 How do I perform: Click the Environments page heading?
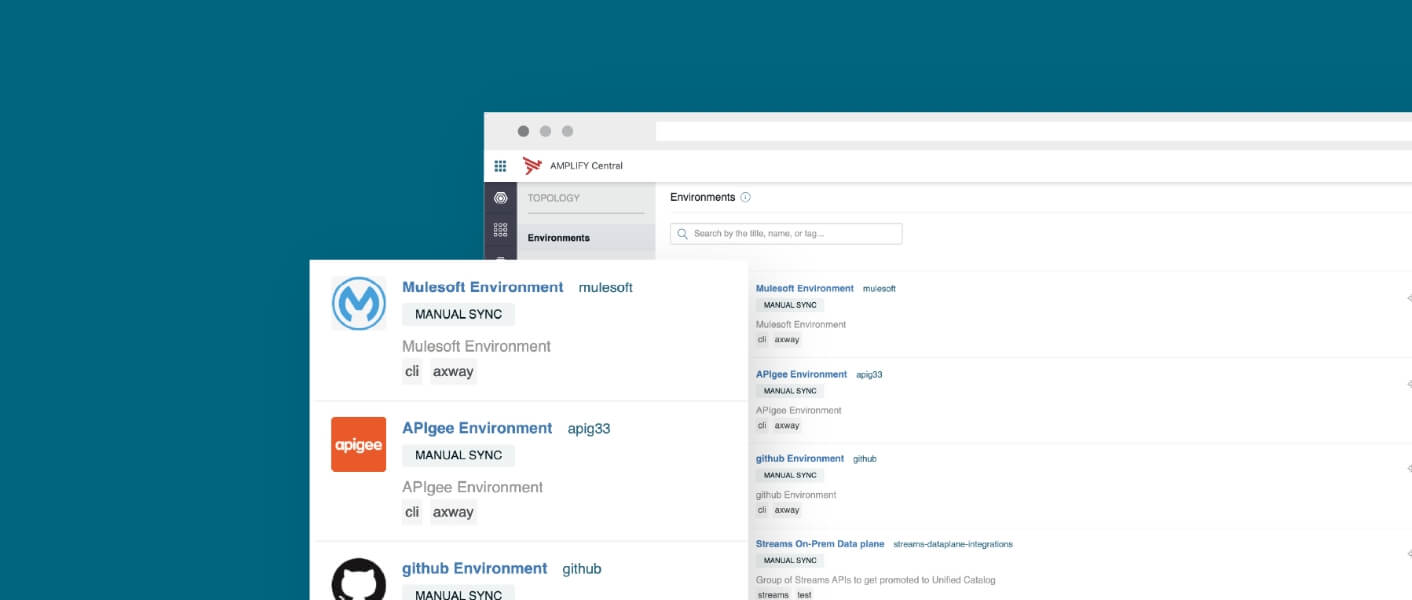(702, 197)
